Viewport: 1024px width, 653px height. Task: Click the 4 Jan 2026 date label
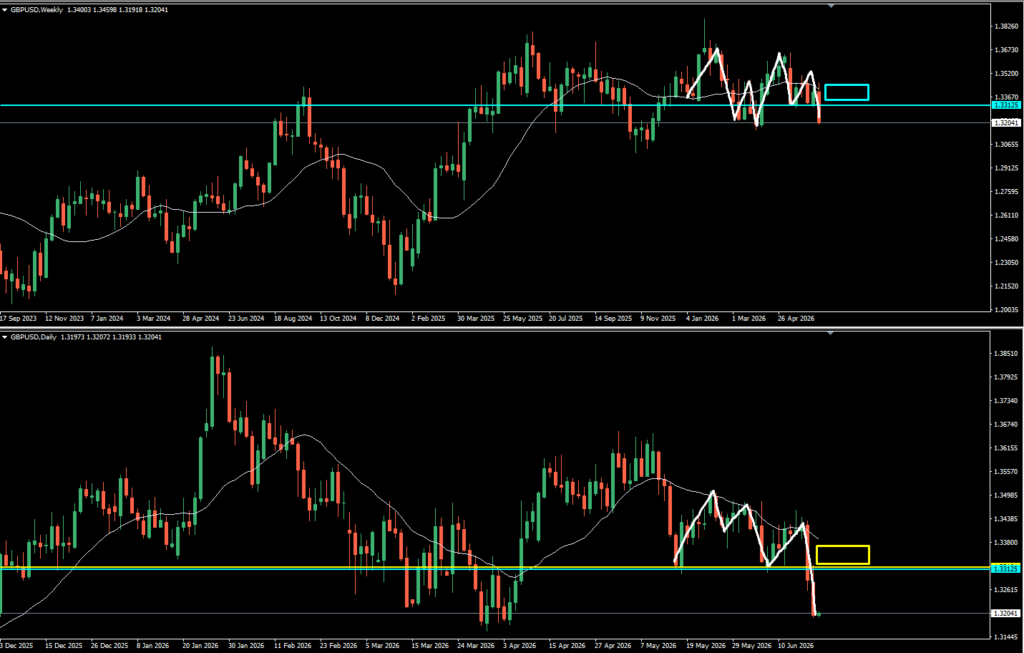[703, 319]
